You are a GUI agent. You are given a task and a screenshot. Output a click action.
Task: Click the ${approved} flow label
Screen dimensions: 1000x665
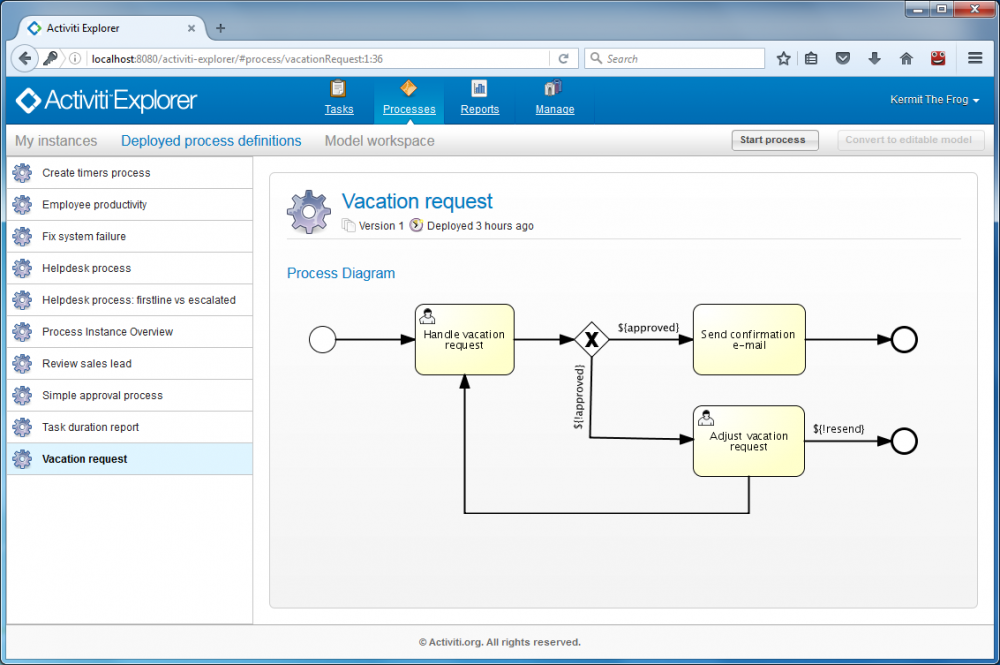[648, 328]
